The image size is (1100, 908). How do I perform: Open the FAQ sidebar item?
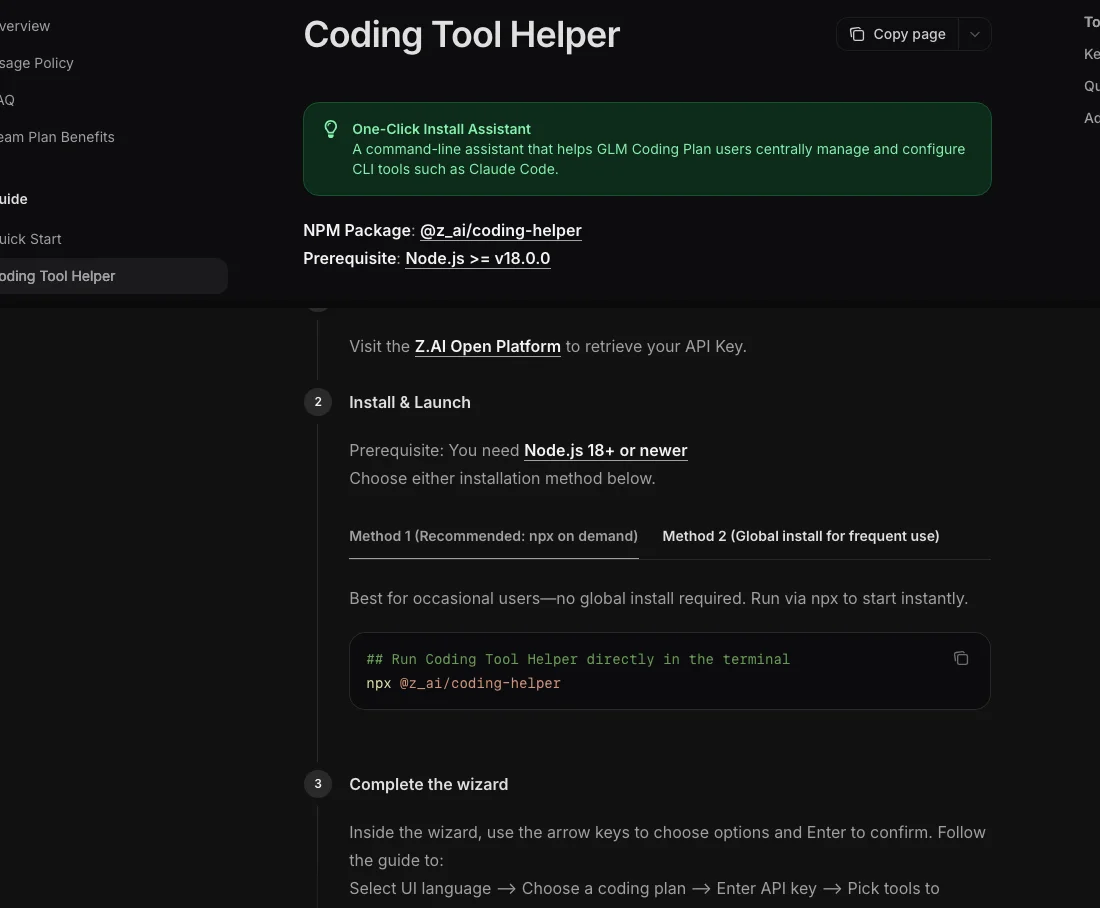tap(7, 100)
